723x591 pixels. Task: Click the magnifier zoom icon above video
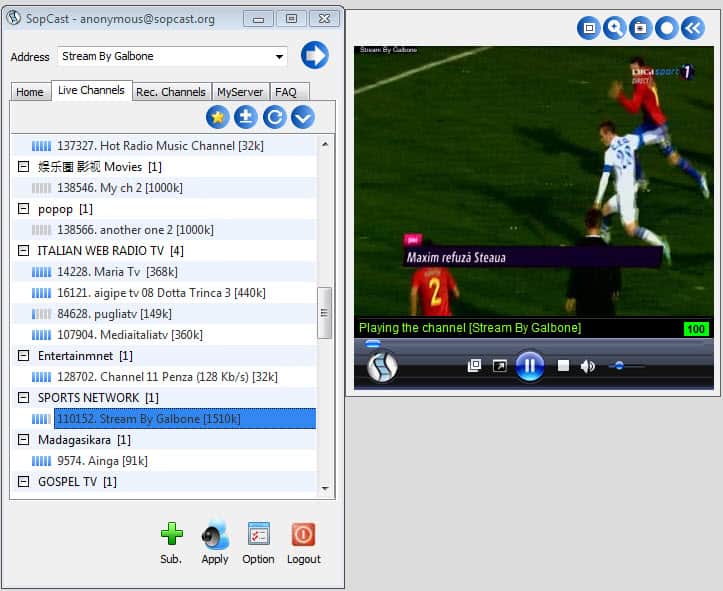[x=615, y=28]
